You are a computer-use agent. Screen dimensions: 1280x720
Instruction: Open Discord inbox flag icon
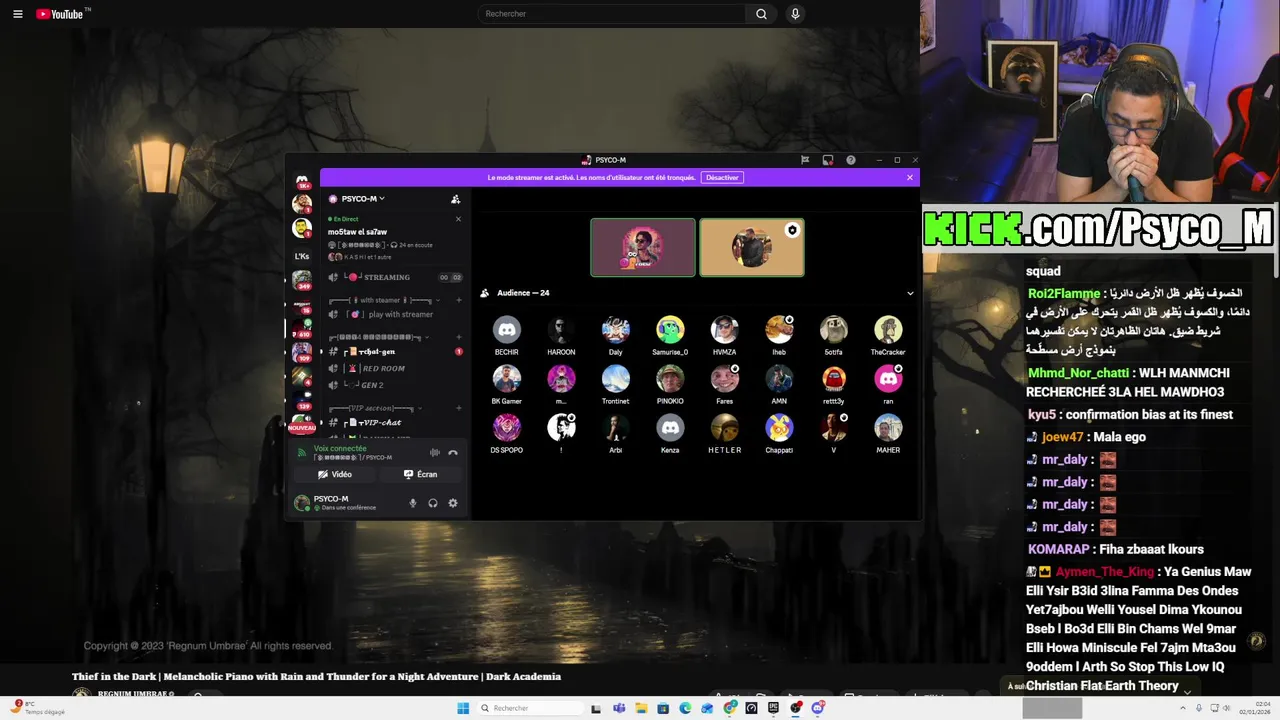(805, 160)
